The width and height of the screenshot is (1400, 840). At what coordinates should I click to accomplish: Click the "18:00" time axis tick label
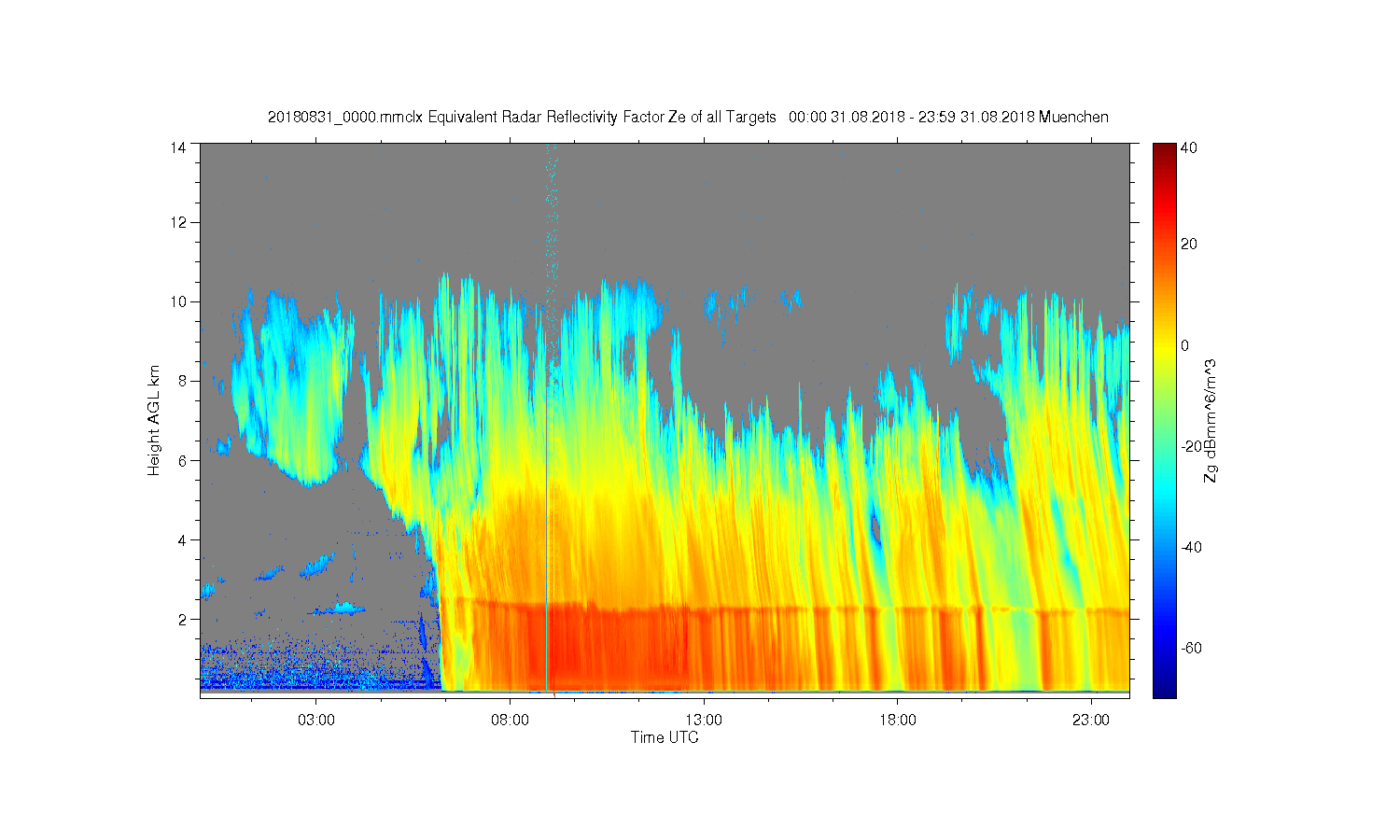click(898, 721)
